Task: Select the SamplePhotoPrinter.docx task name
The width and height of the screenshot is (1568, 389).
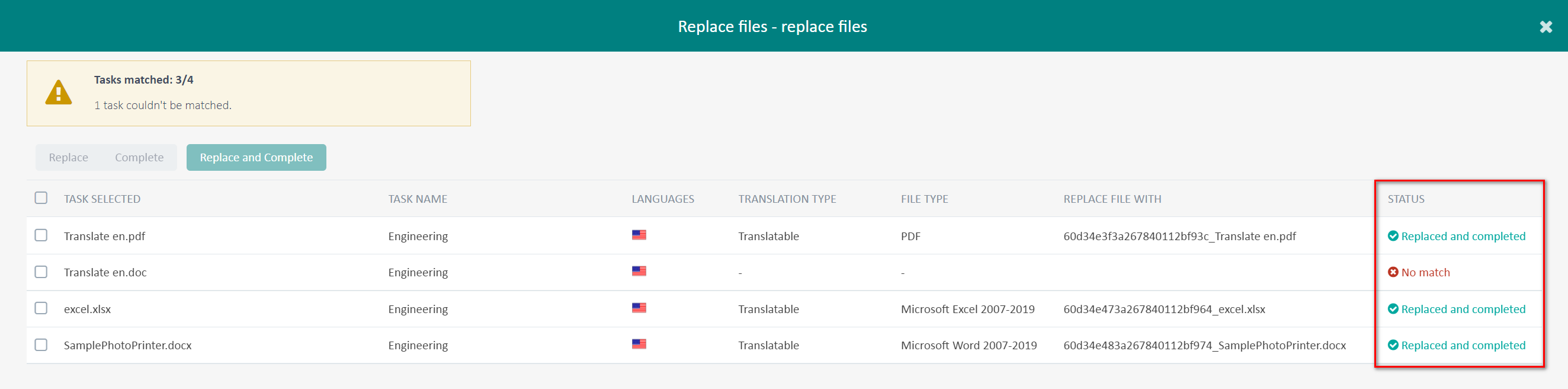Action: click(x=128, y=346)
